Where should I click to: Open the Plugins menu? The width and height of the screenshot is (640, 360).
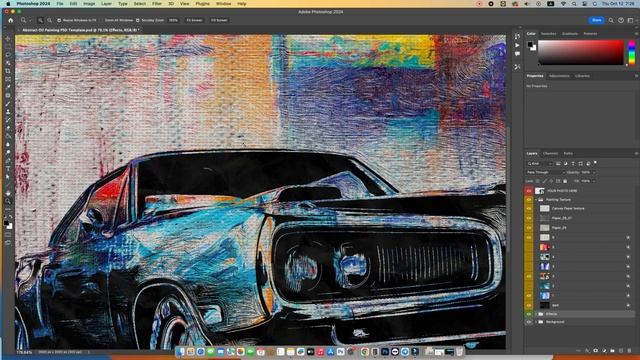pos(202,4)
